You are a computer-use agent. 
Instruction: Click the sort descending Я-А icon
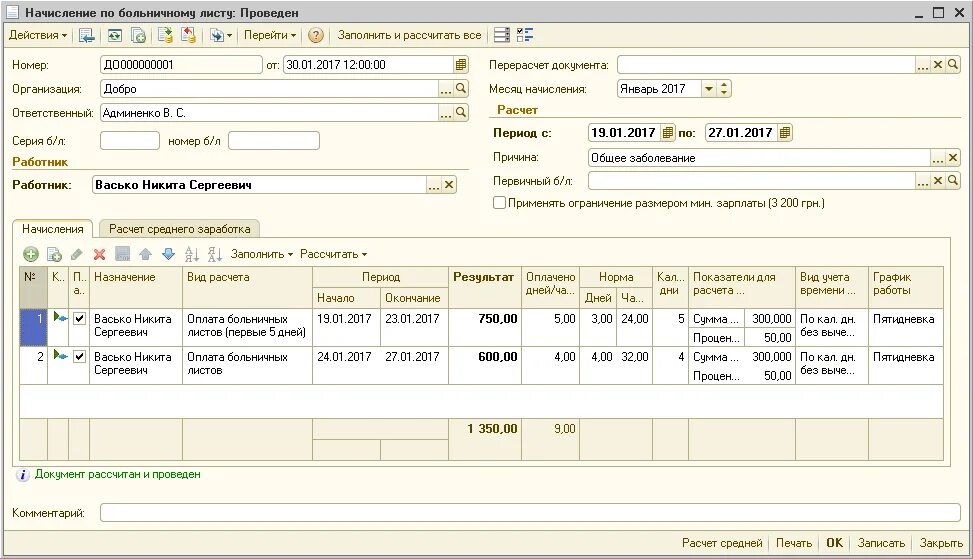(215, 254)
